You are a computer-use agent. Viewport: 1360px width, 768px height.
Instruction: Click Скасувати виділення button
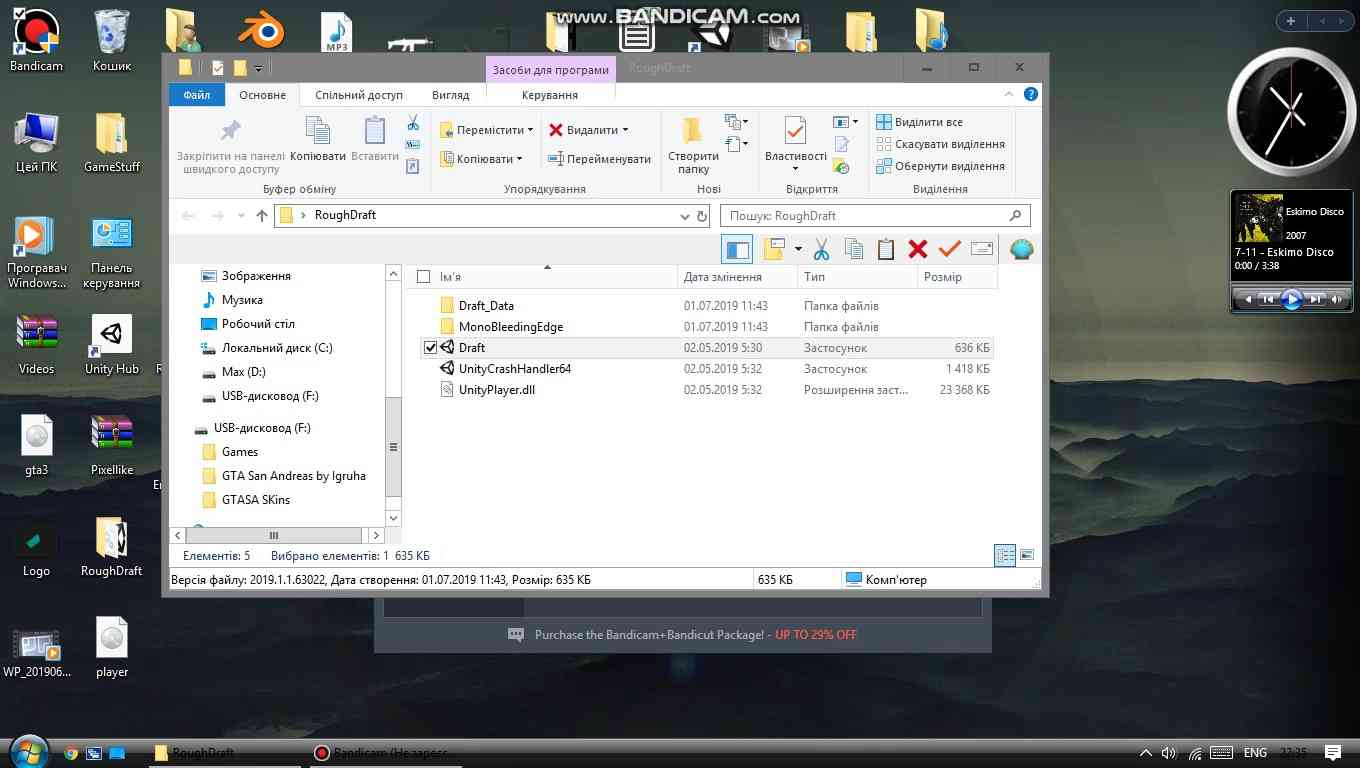coord(940,144)
